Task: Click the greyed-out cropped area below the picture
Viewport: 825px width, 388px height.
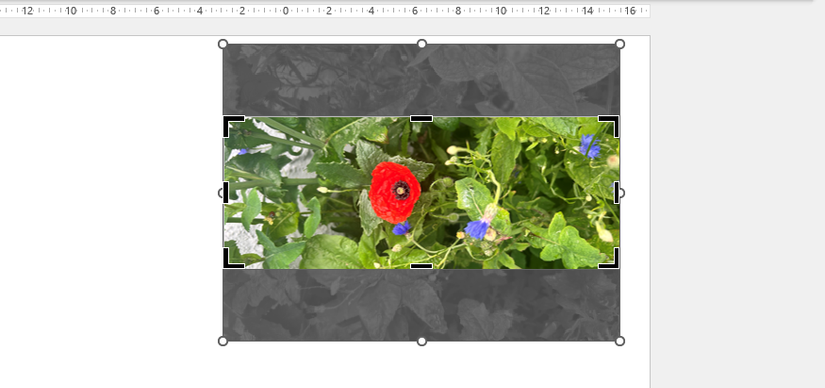Action: click(x=421, y=305)
